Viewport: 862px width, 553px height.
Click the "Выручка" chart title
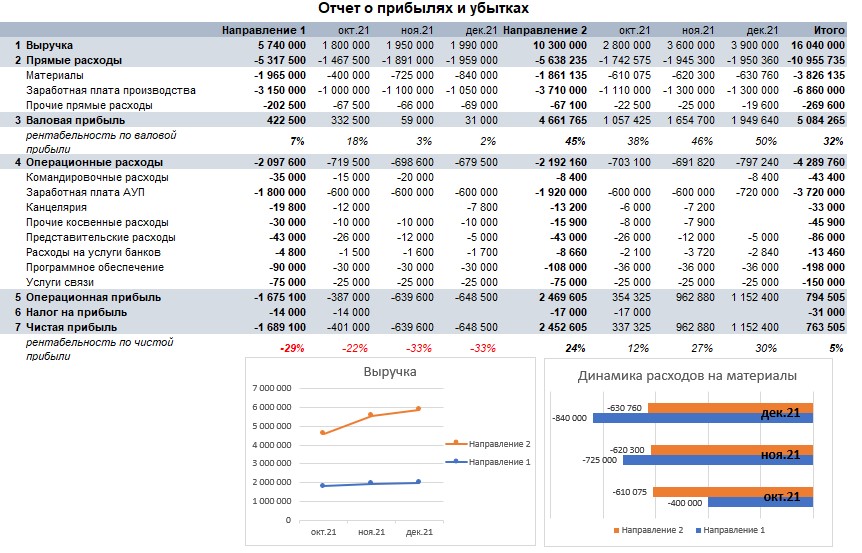pyautogui.click(x=390, y=372)
